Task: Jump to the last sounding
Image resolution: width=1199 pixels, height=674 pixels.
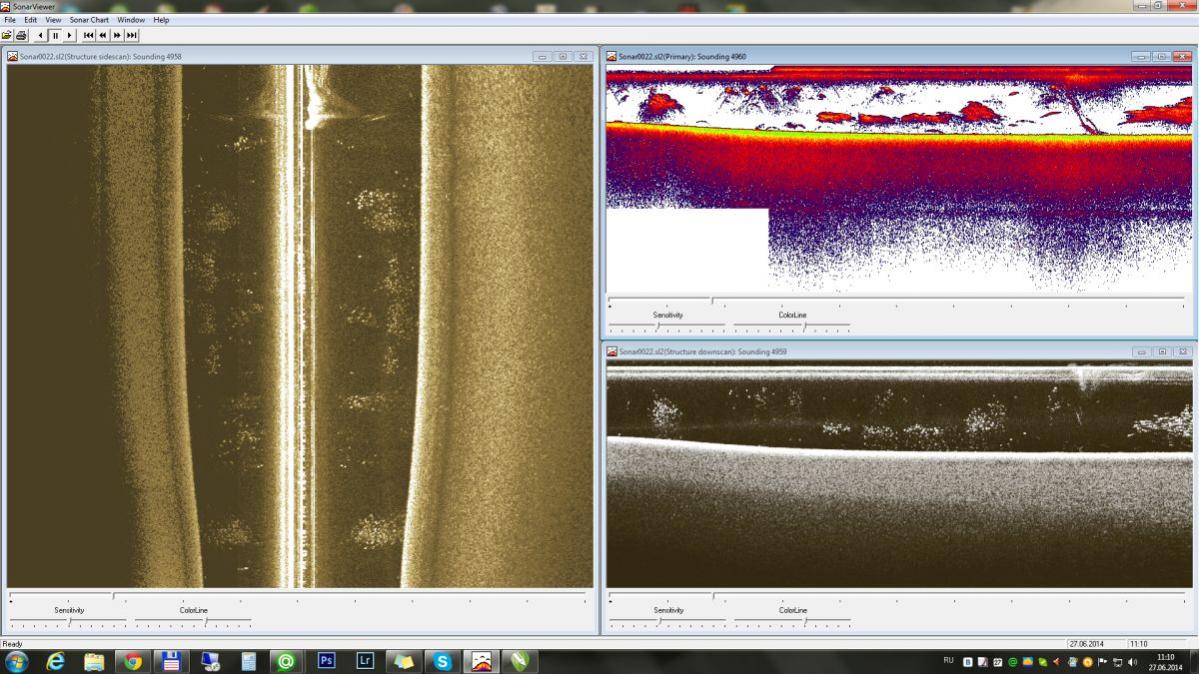Action: 131,35
